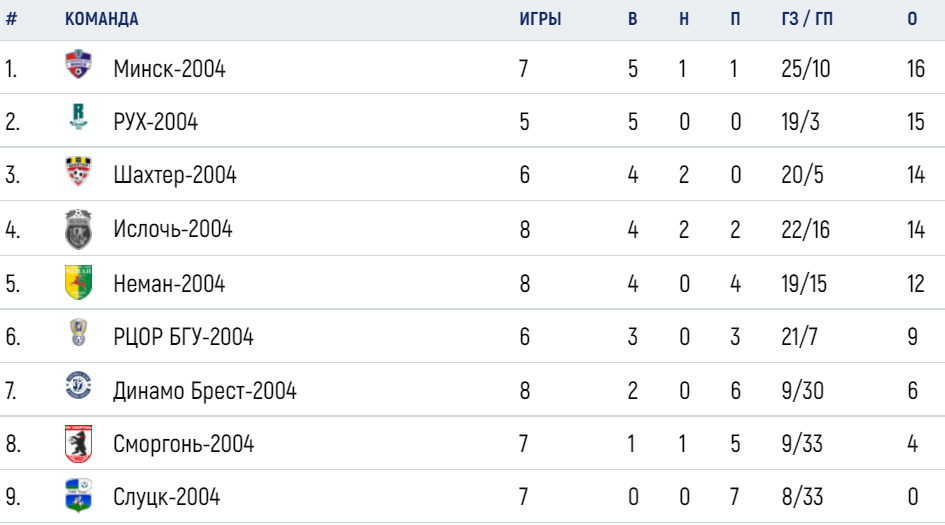Click the Слуцк-2004 team crest
The height and width of the screenshot is (525, 945).
(78, 495)
